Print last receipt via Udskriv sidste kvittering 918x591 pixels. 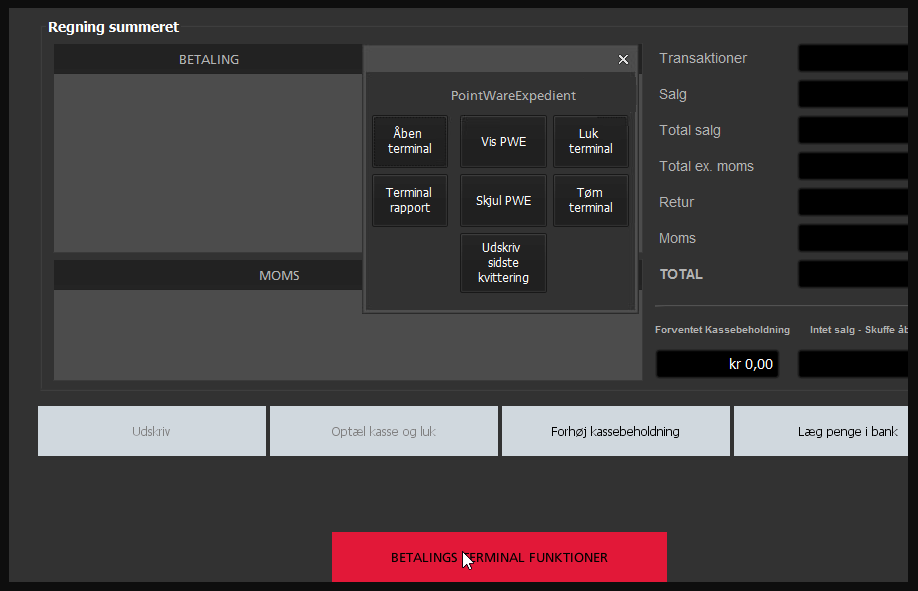pyautogui.click(x=503, y=263)
